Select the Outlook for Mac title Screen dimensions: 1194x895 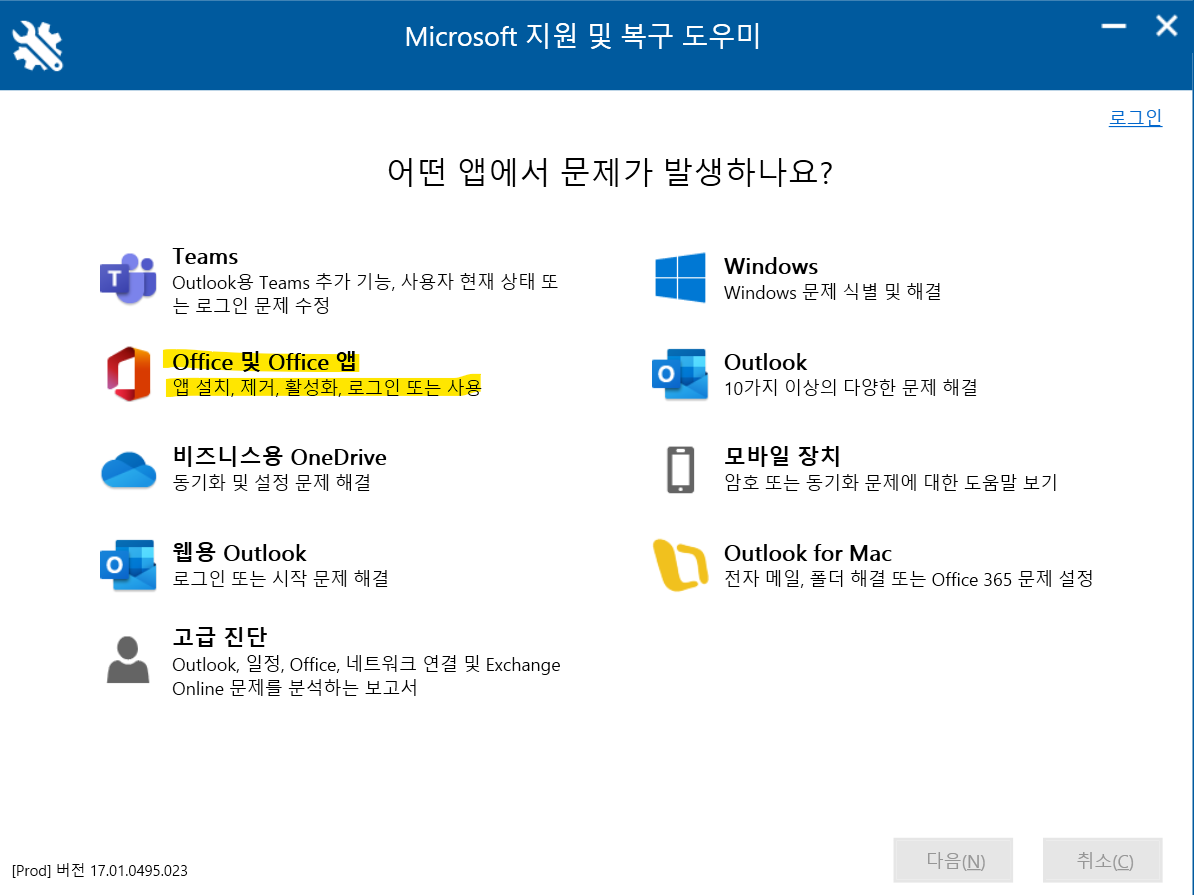(808, 553)
